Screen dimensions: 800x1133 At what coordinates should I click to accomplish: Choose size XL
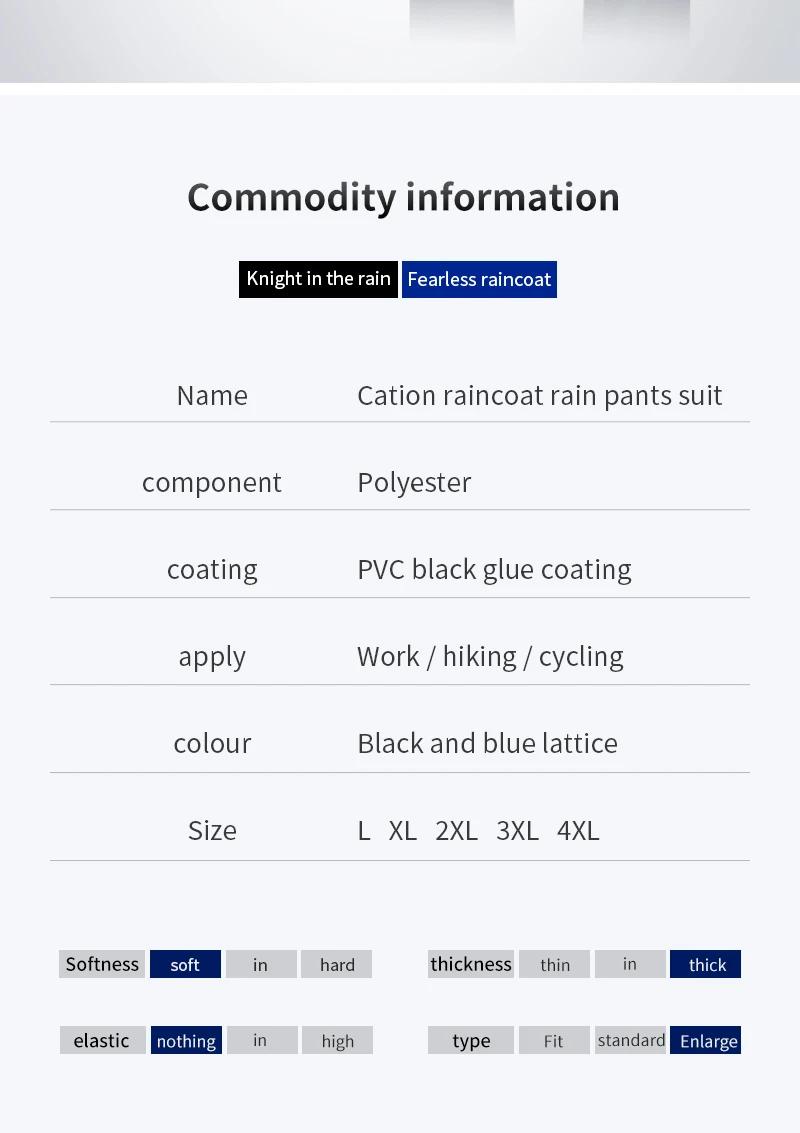coord(403,831)
